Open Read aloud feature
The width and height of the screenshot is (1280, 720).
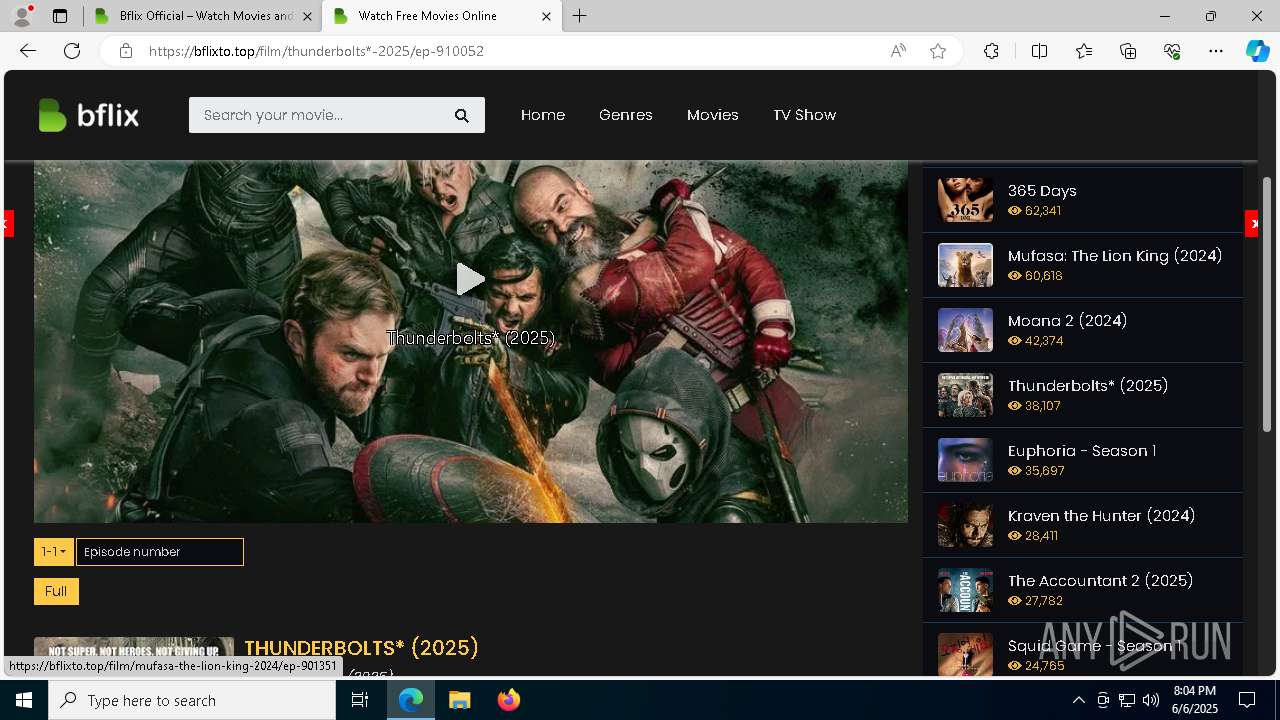tap(898, 51)
